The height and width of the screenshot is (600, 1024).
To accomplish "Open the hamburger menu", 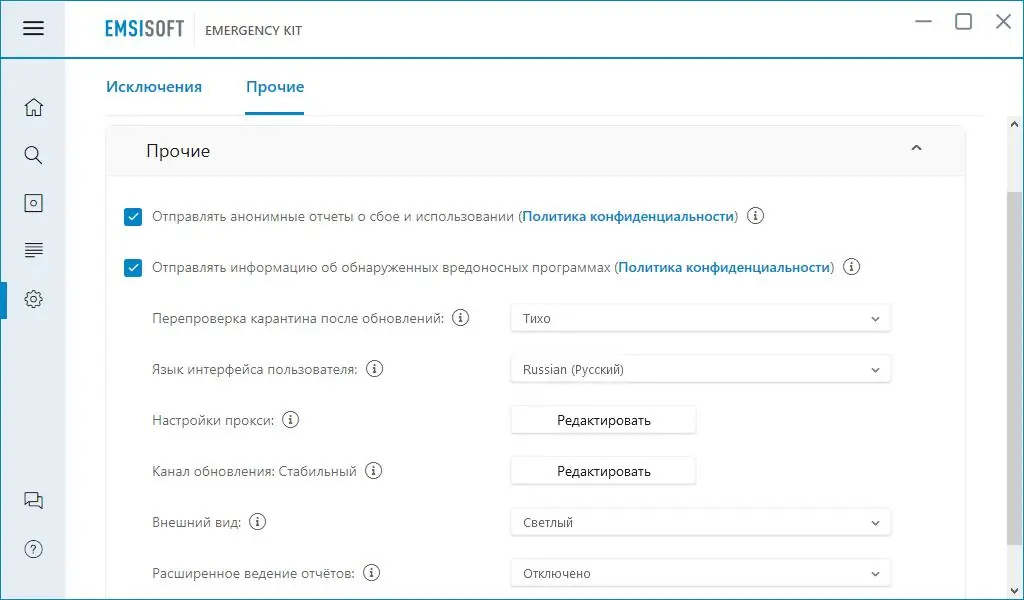I will point(33,28).
